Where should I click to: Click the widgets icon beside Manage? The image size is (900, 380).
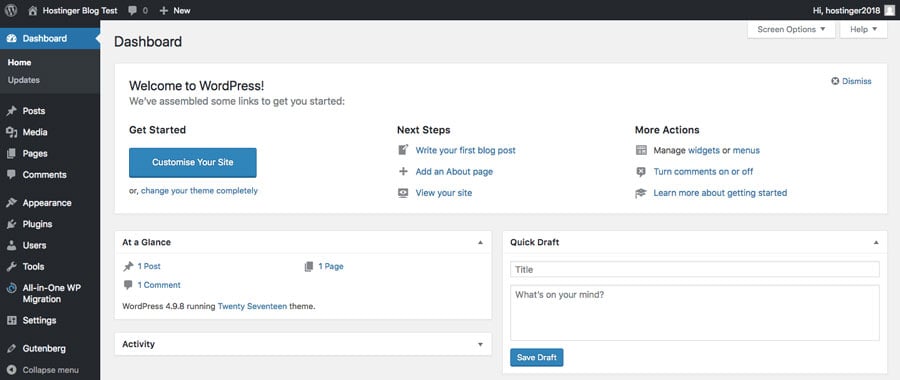pyautogui.click(x=641, y=150)
